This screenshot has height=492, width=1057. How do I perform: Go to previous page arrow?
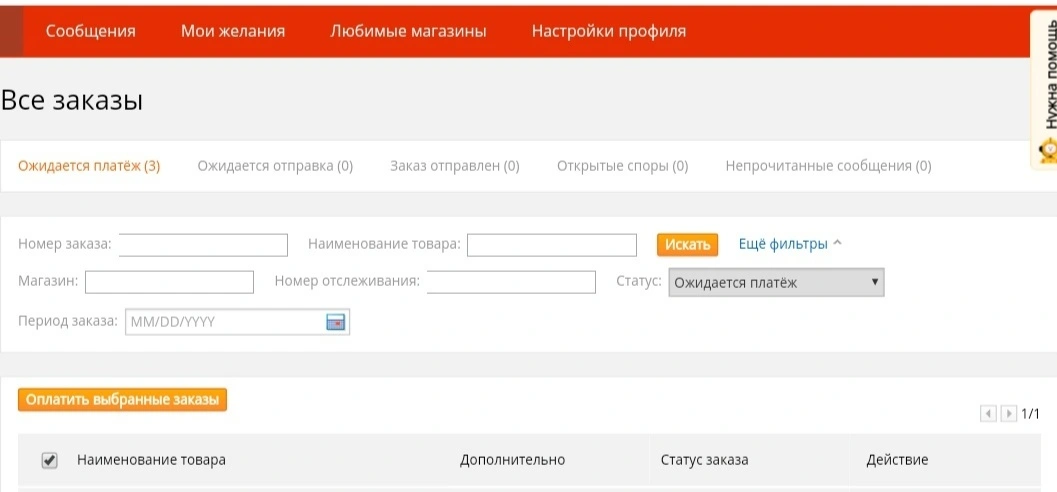point(988,413)
